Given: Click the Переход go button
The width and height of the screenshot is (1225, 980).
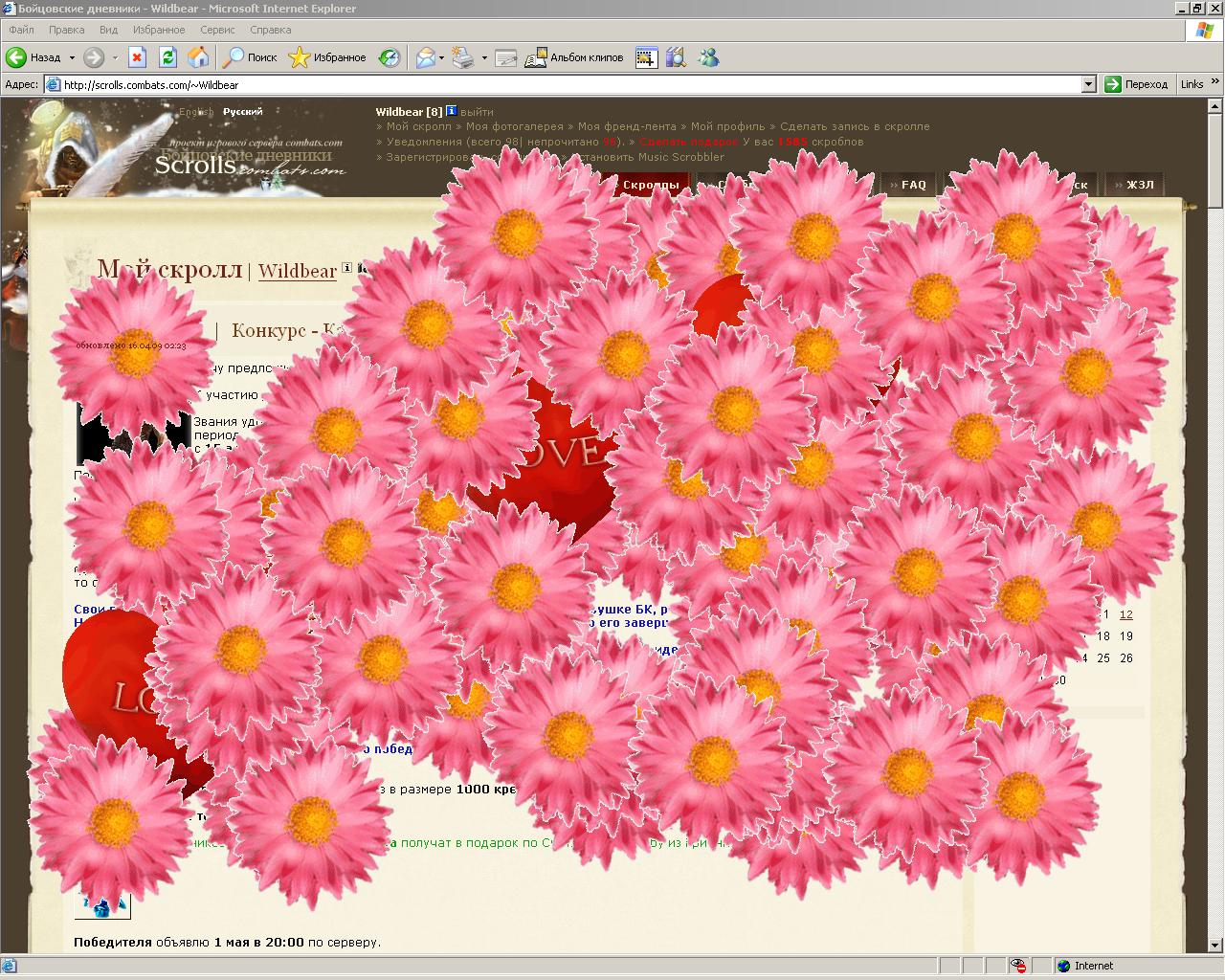Looking at the screenshot, I should point(1137,84).
